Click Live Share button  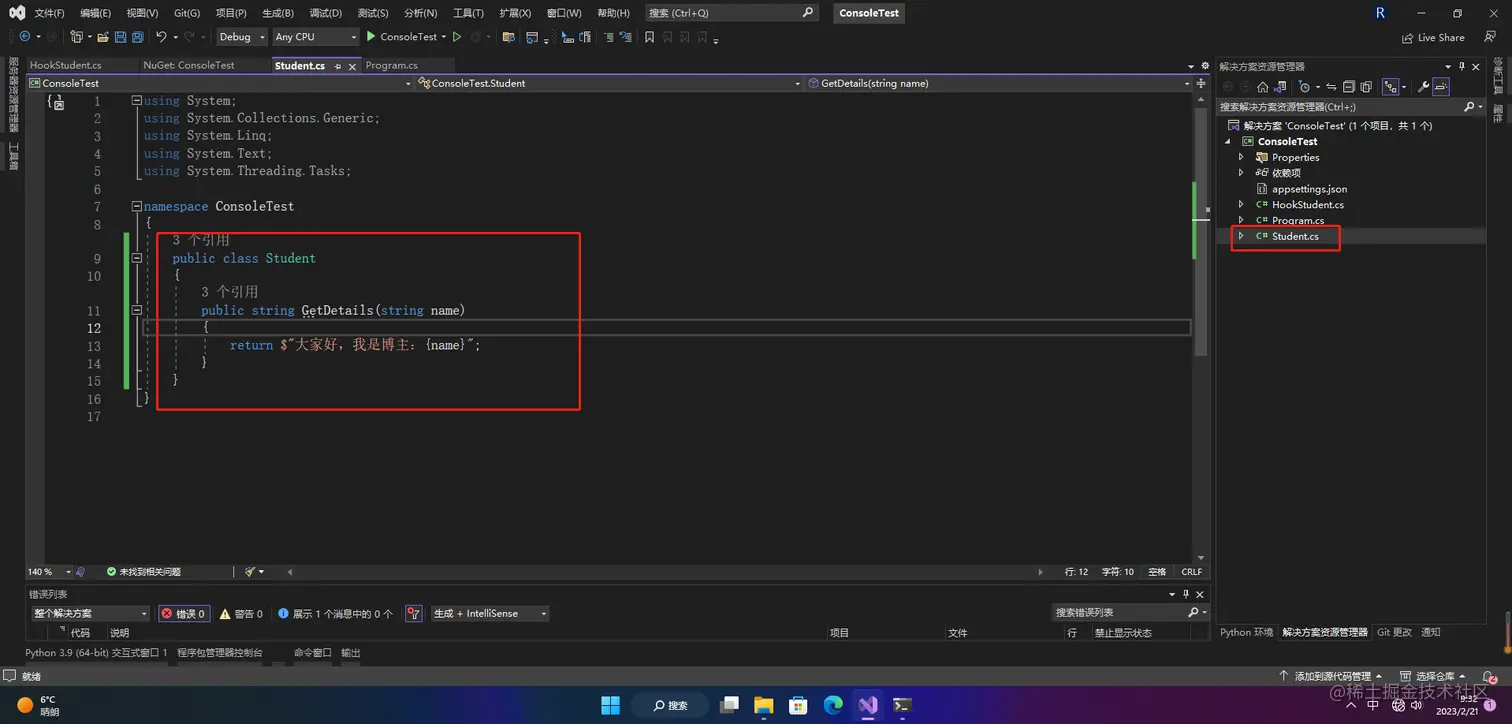coord(1433,38)
